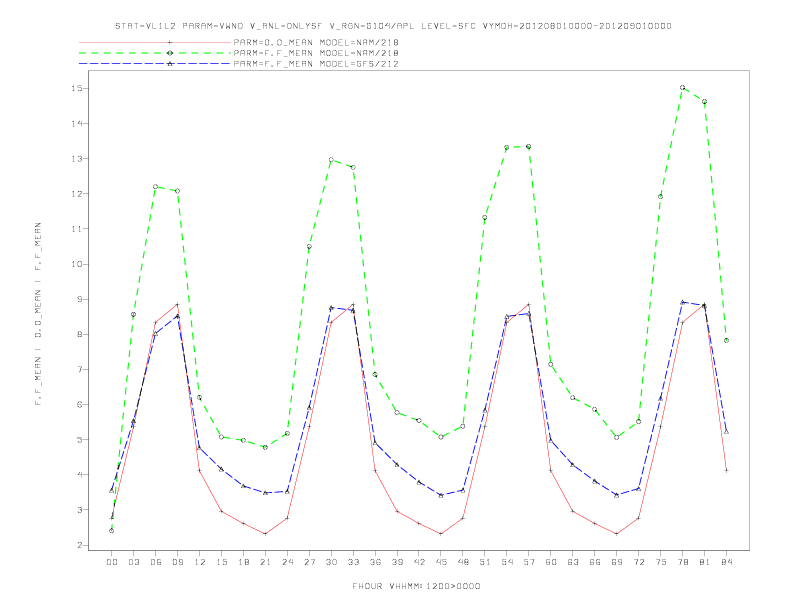The height and width of the screenshot is (612, 792).
Task: Click x-axis forecast hour label 09
Action: [177, 562]
